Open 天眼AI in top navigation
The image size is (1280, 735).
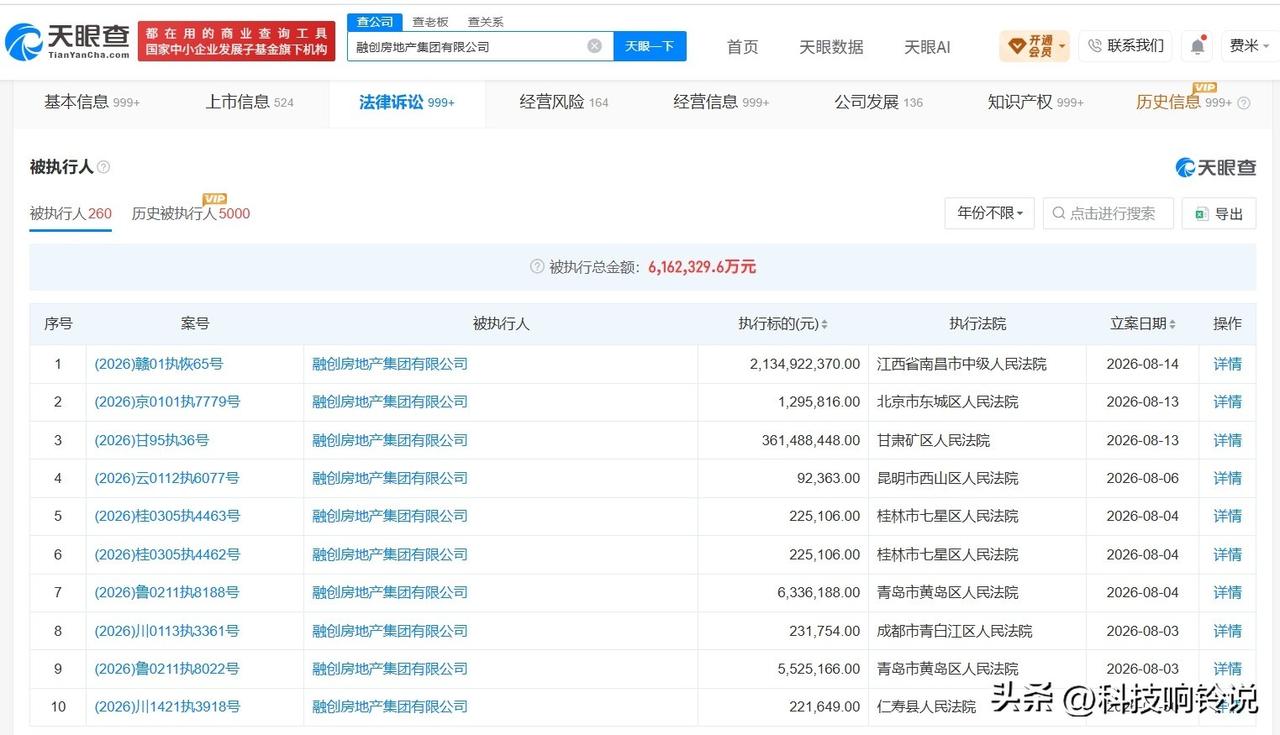(x=927, y=47)
